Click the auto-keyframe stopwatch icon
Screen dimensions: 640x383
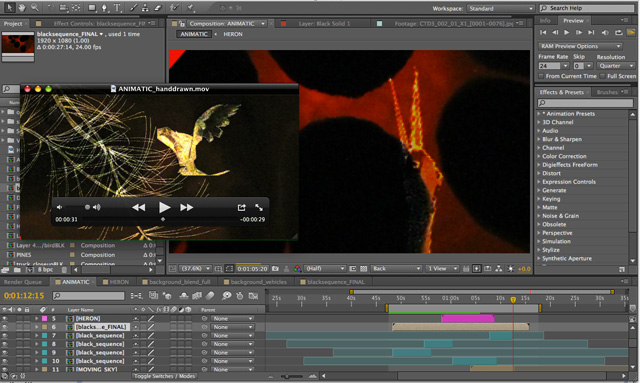[240, 295]
